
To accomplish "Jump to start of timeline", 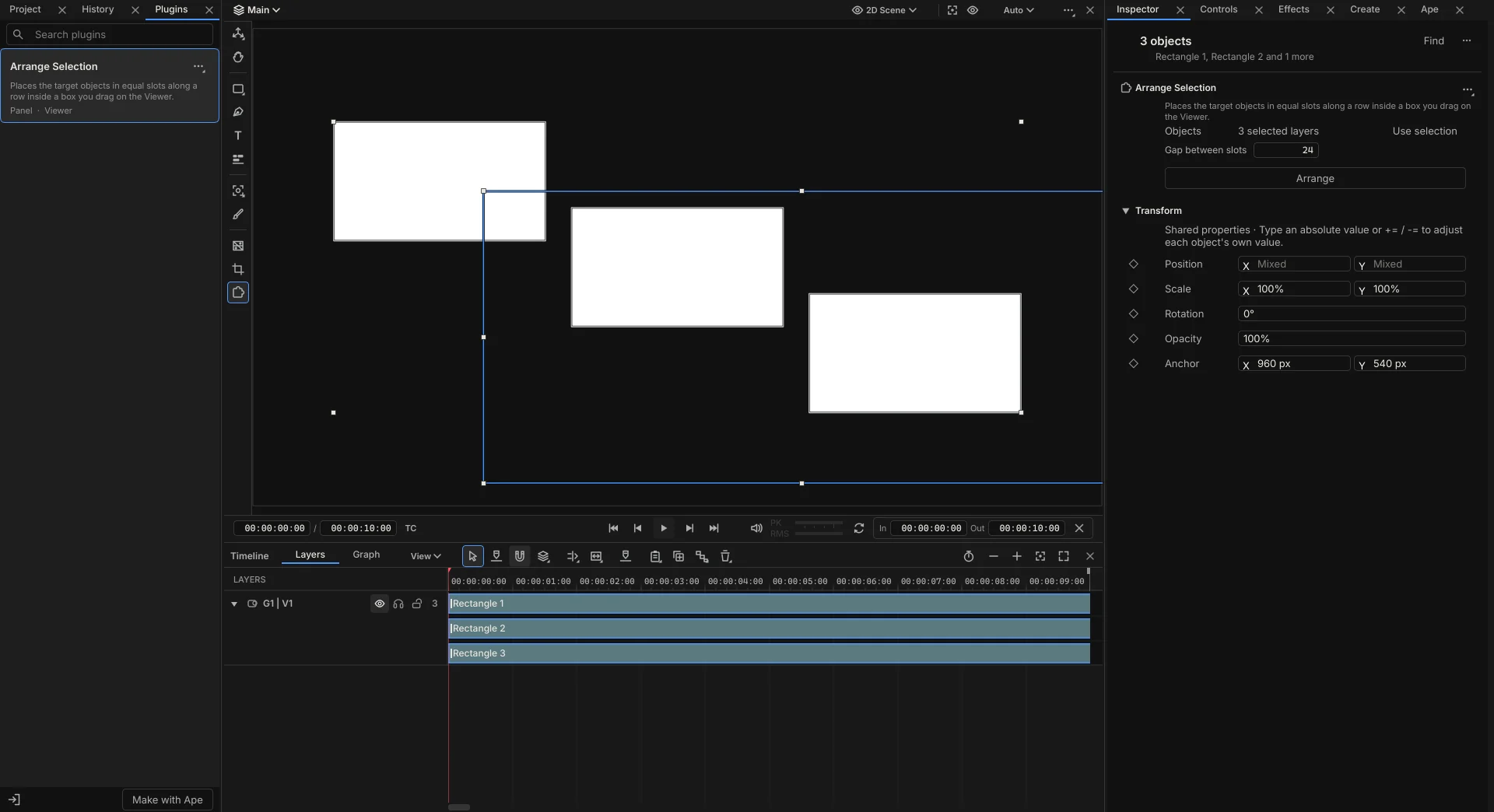I will coord(613,528).
